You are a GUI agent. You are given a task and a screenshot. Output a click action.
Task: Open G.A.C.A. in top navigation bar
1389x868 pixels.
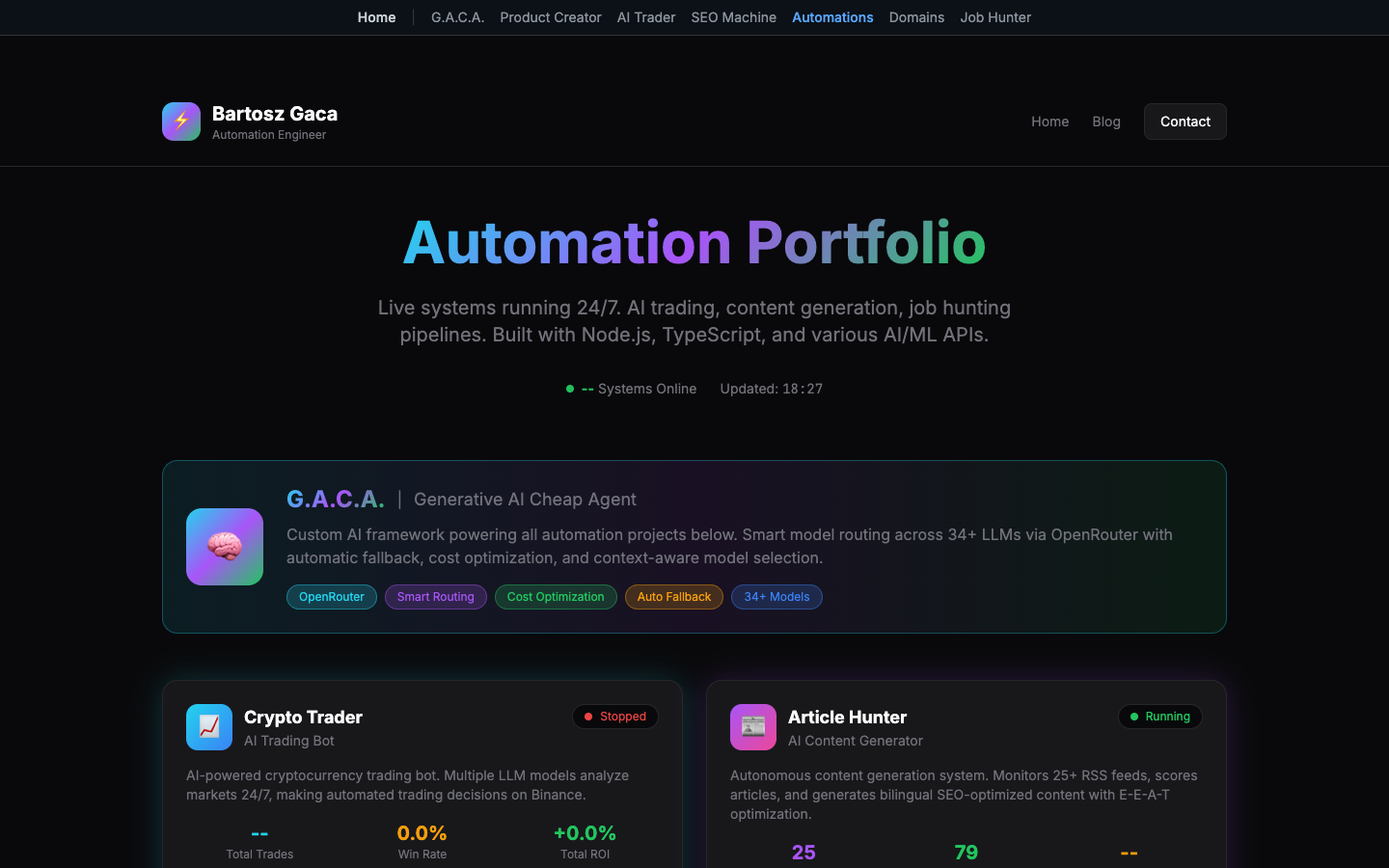click(457, 17)
